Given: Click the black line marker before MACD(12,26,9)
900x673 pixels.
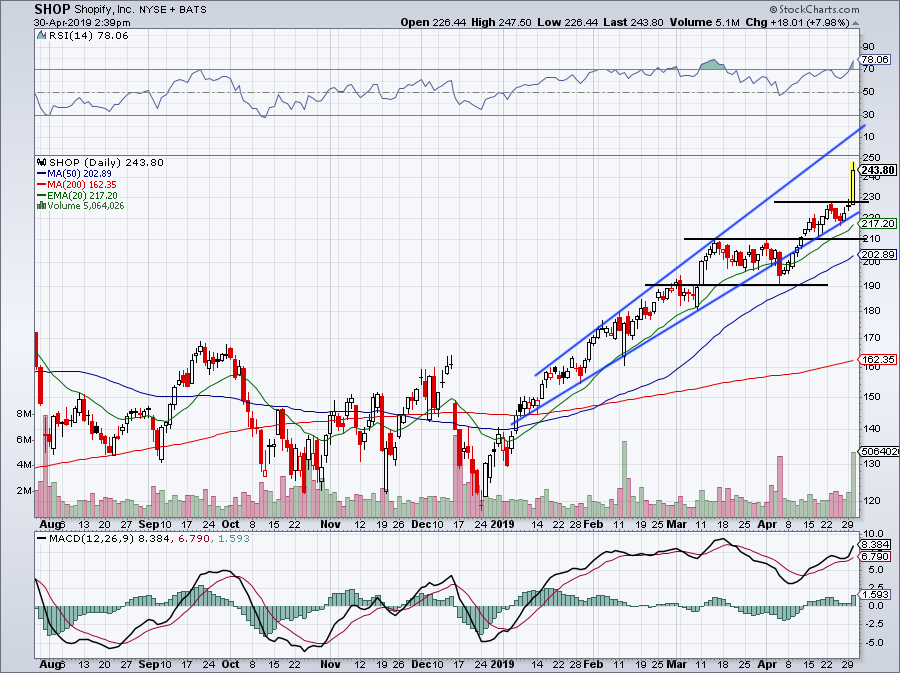Looking at the screenshot, I should coord(41,539).
